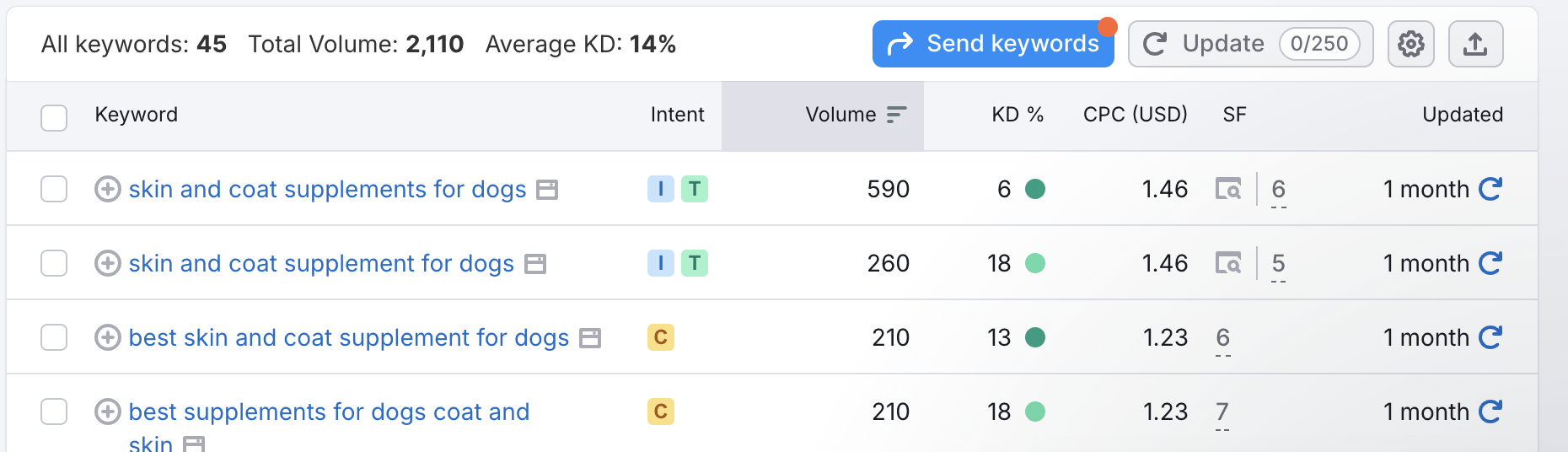The image size is (1568, 452).
Task: Open table settings gear icon
Action: (x=1410, y=44)
